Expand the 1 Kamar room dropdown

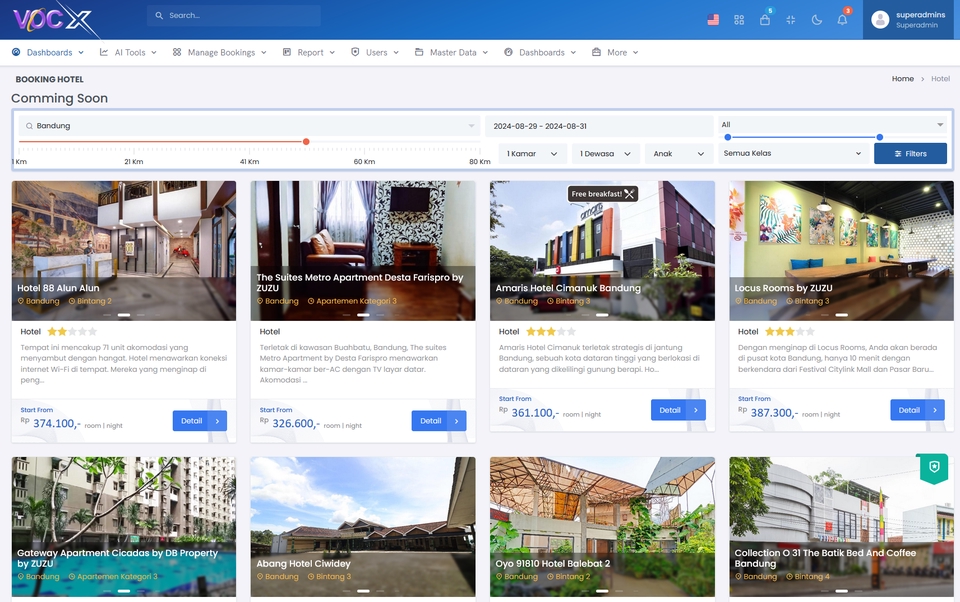point(532,154)
